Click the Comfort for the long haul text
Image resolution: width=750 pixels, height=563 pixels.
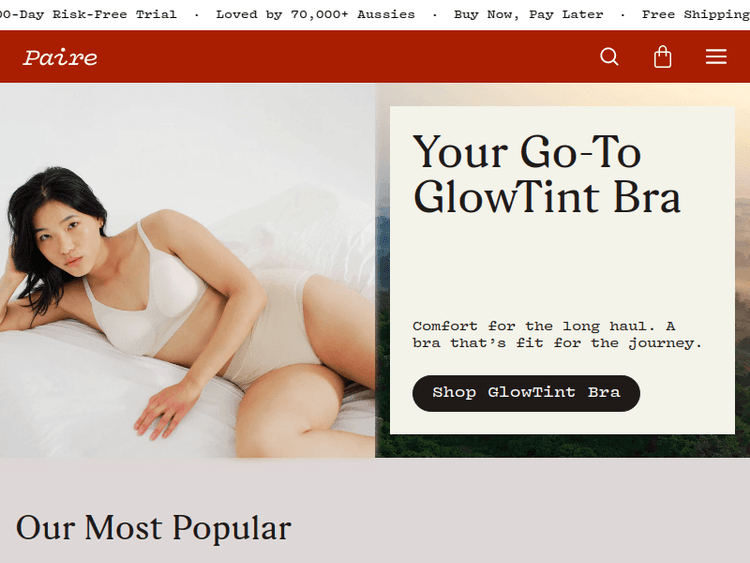click(x=557, y=334)
